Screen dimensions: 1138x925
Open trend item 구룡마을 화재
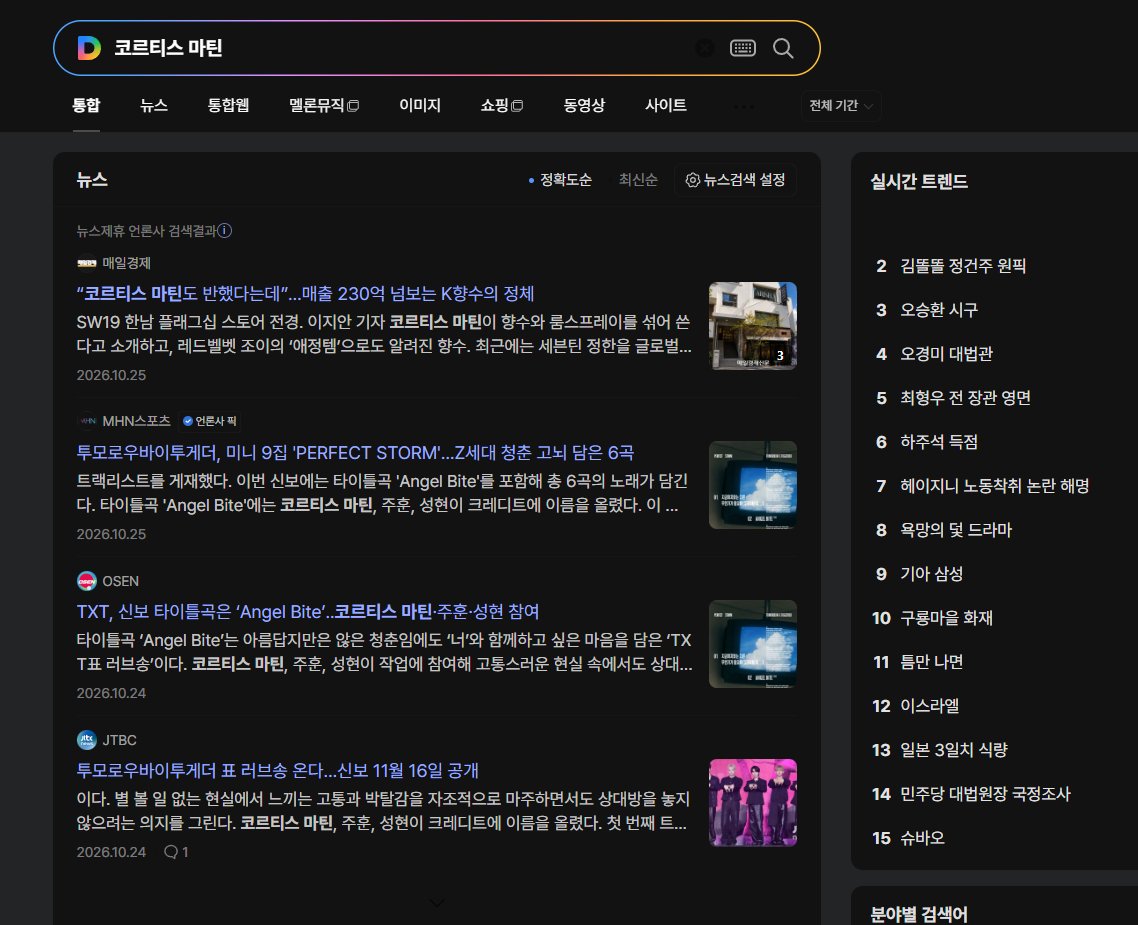click(x=946, y=618)
